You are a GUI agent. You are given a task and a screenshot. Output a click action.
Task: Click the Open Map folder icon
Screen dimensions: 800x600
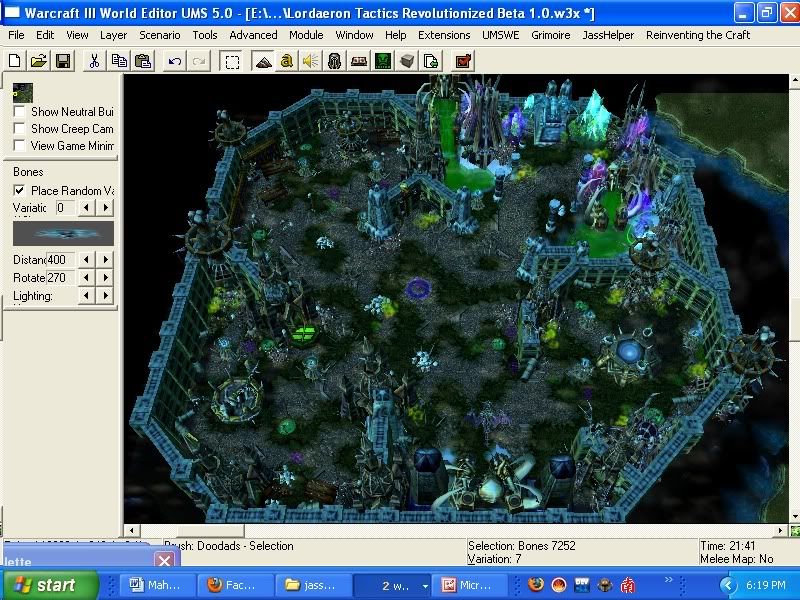pos(39,61)
